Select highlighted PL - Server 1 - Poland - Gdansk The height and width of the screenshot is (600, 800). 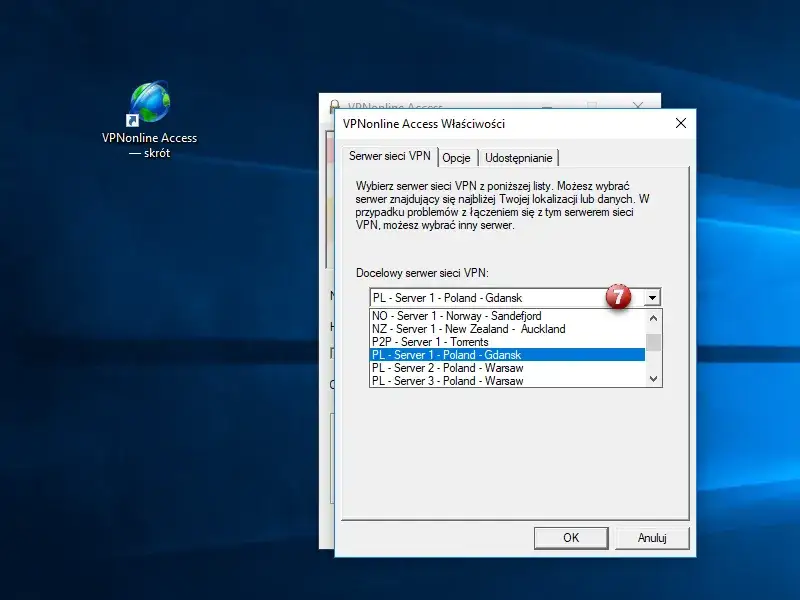pos(446,355)
